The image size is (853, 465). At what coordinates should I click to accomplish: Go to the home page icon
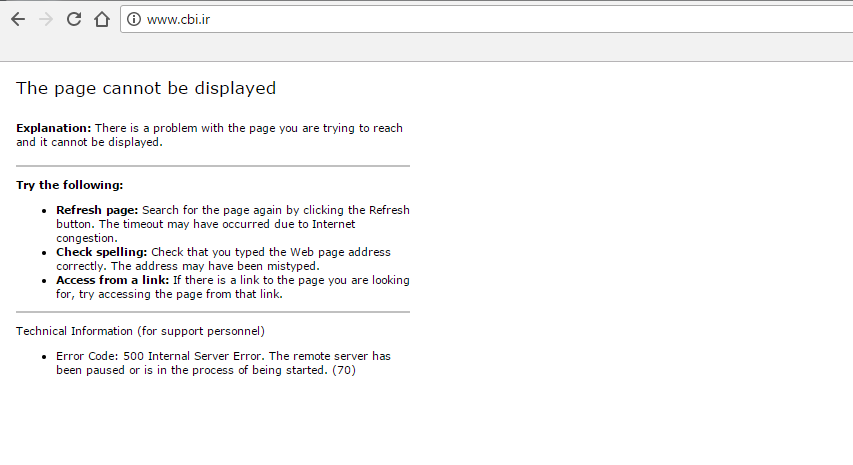pos(101,19)
